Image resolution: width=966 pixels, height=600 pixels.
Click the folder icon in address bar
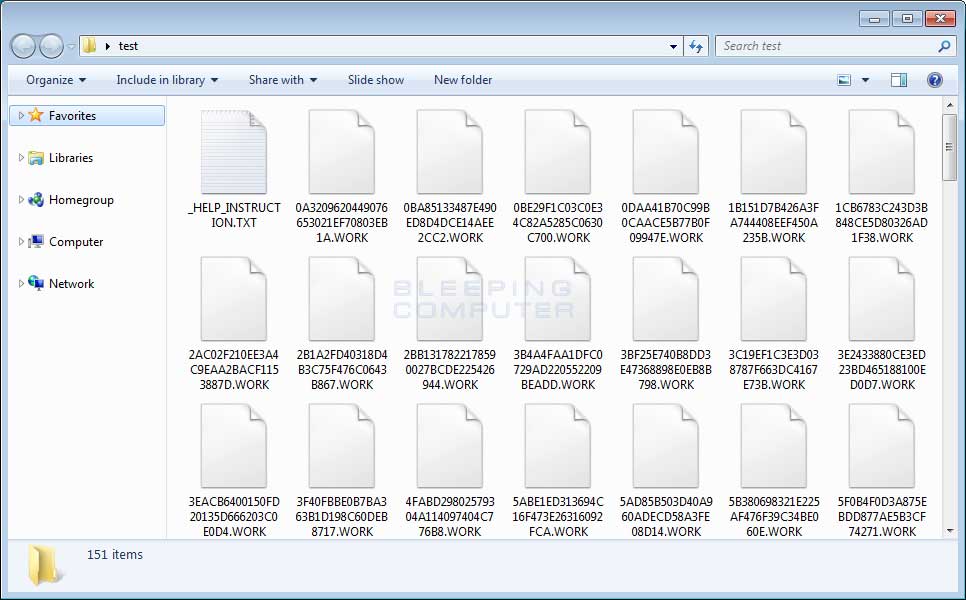point(89,46)
